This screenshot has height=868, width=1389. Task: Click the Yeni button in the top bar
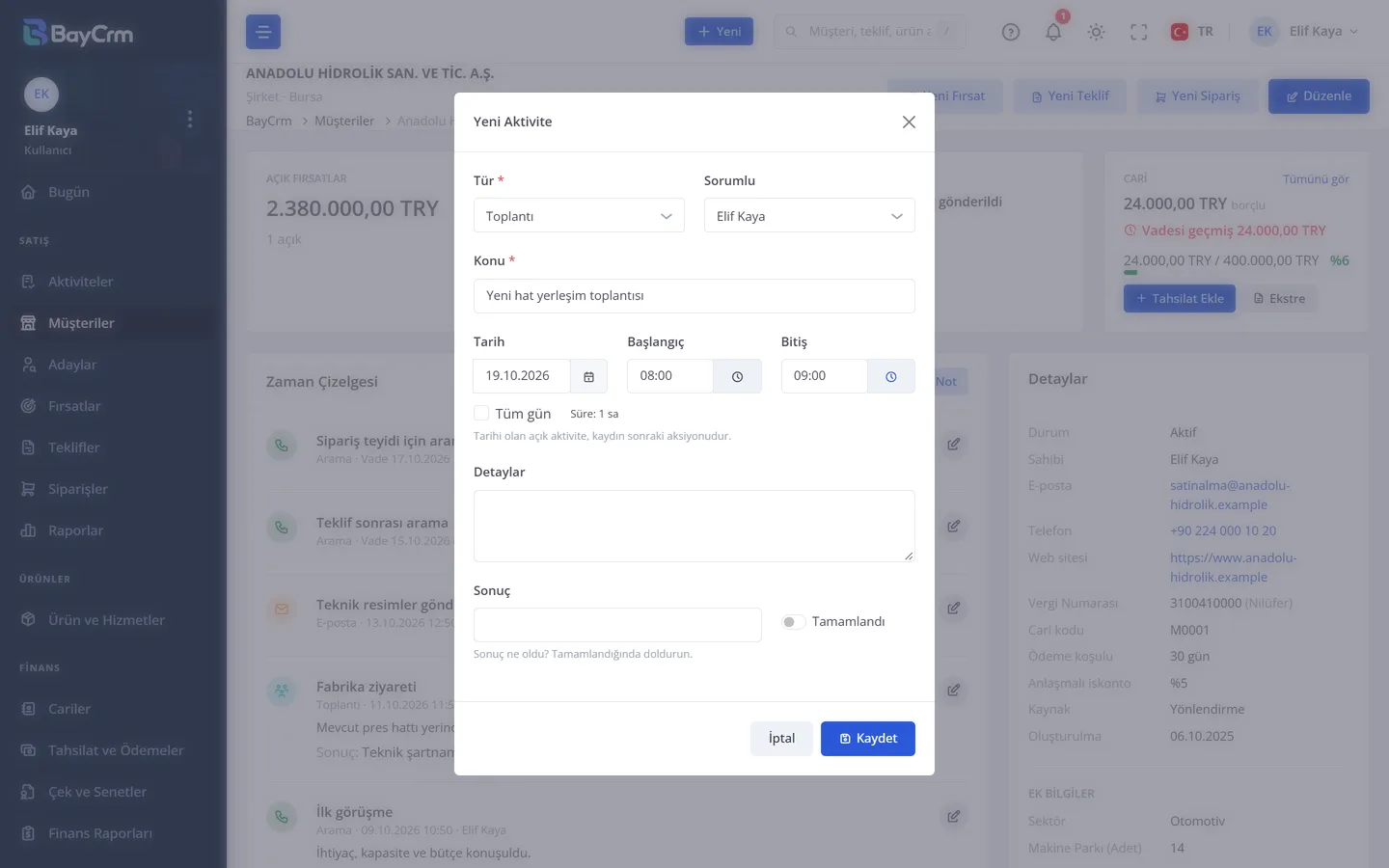(x=720, y=32)
